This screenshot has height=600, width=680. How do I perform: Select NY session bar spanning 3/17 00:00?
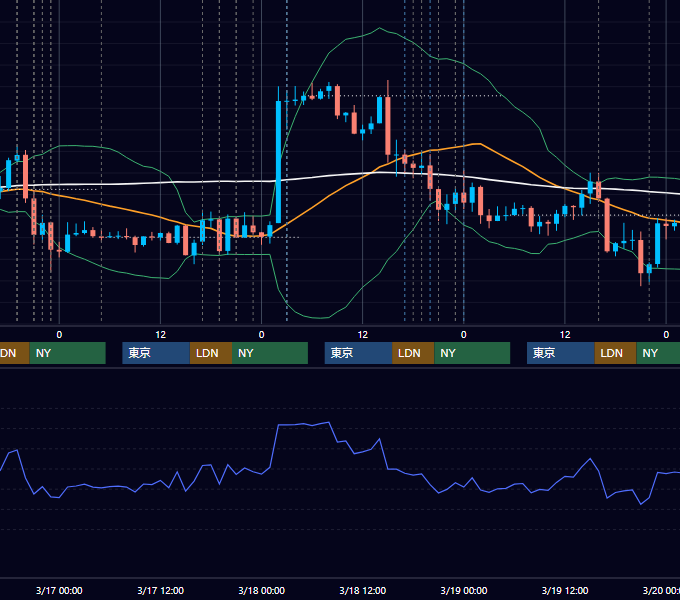68,353
